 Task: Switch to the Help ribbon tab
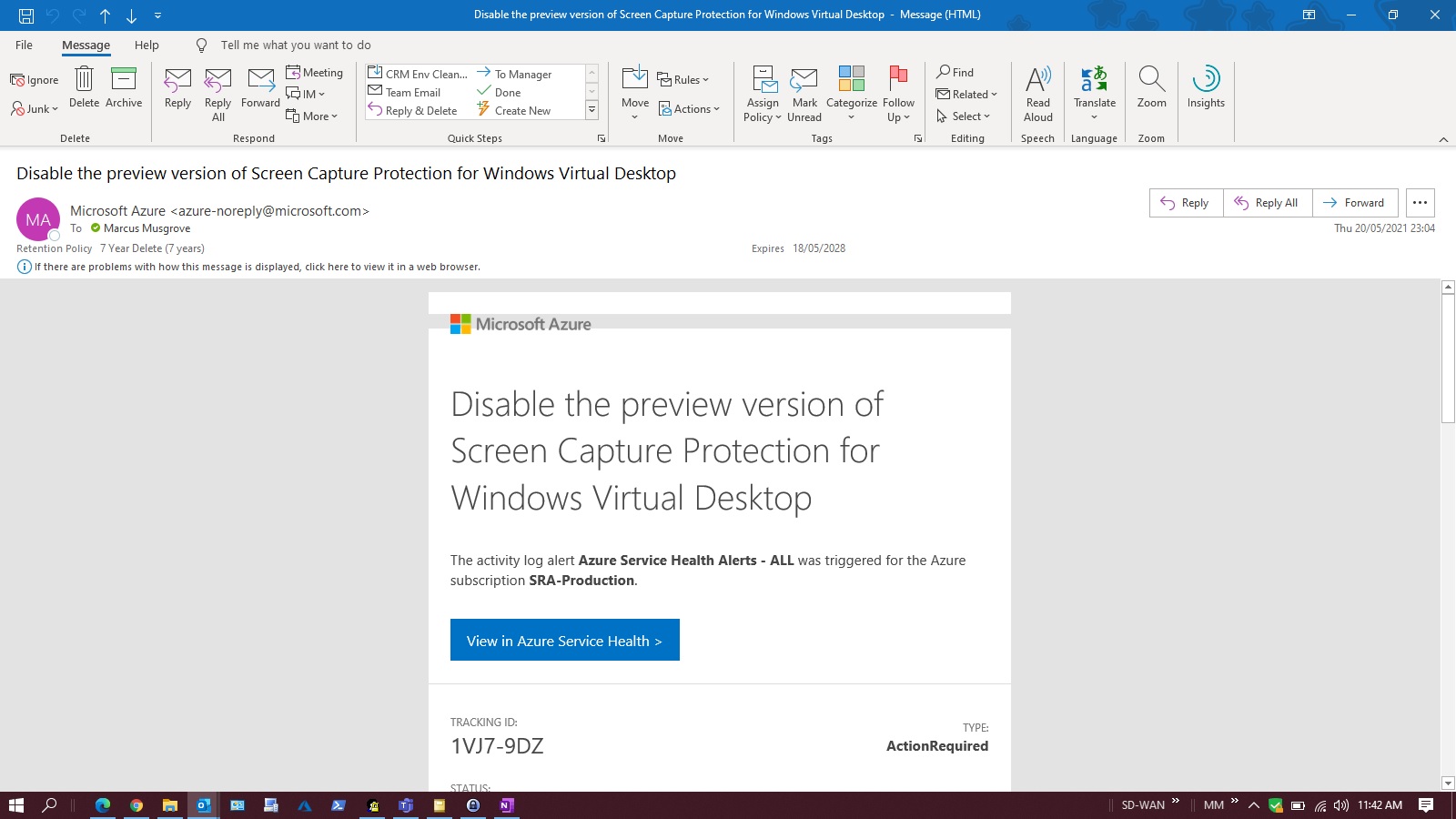tap(147, 45)
